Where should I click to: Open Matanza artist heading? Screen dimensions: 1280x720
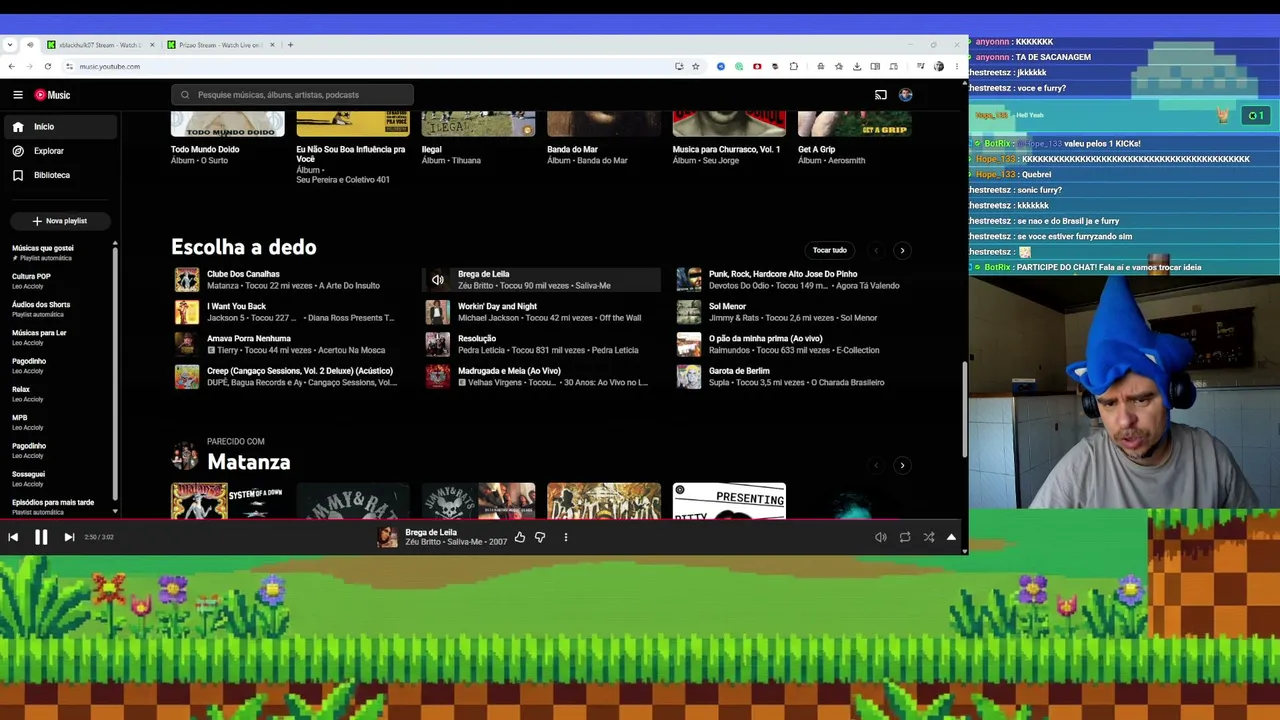248,462
